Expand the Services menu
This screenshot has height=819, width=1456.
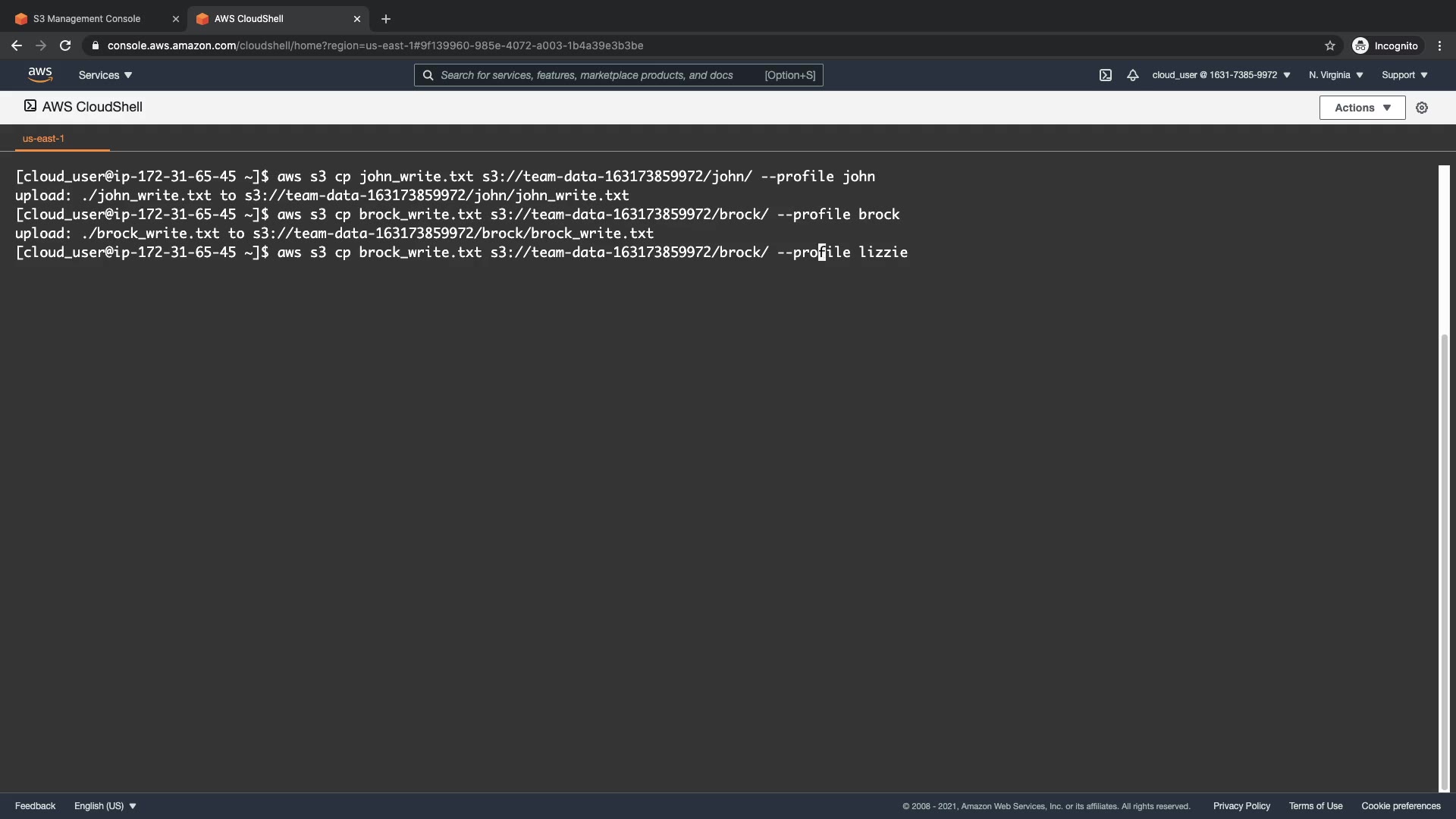pos(105,75)
